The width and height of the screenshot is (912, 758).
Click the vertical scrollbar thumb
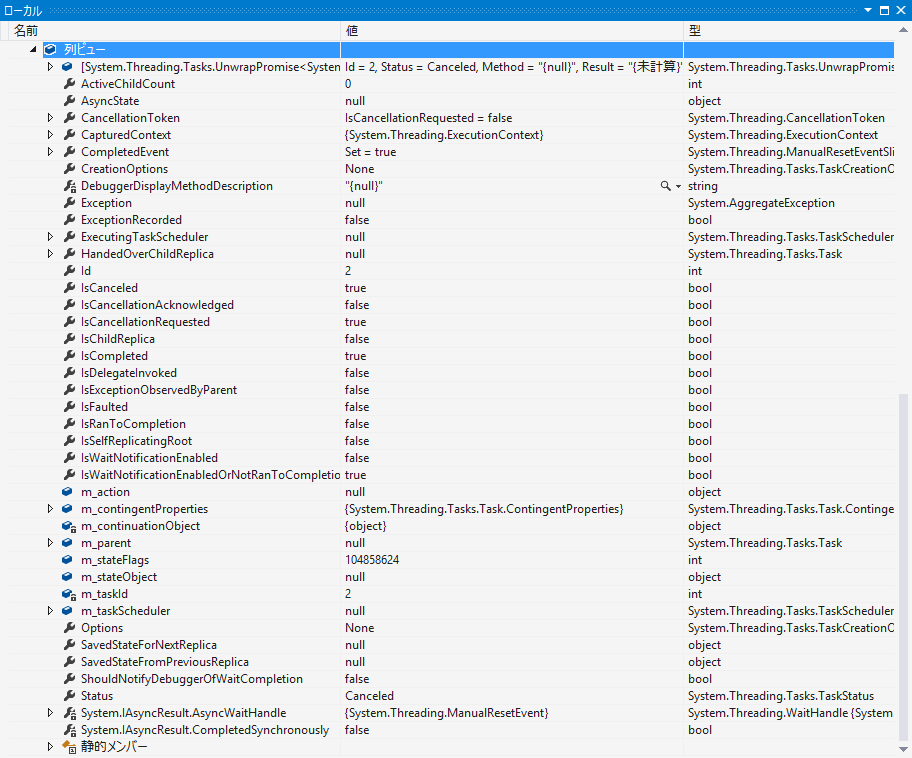[x=903, y=566]
